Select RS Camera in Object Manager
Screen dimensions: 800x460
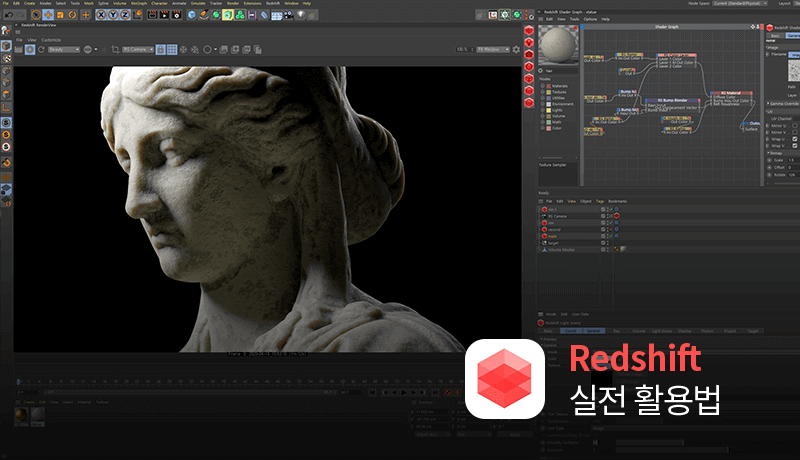[x=557, y=216]
